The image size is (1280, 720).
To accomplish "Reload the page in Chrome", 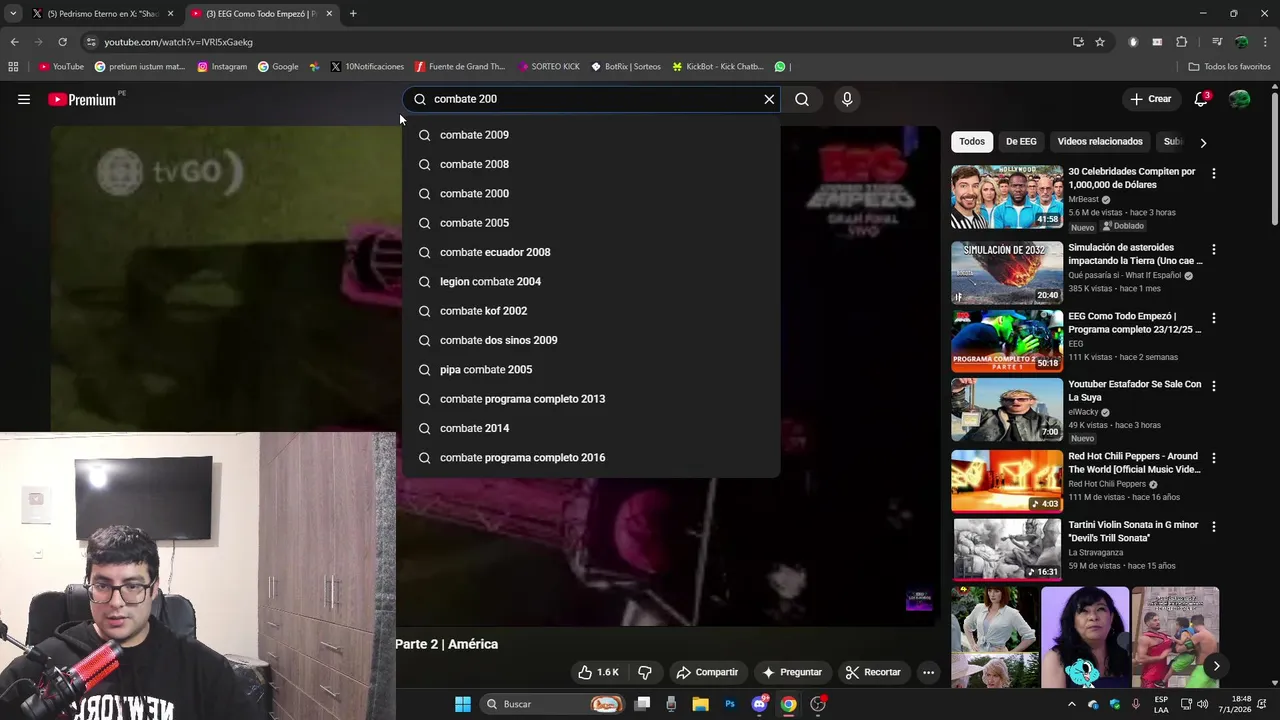I will point(62,42).
